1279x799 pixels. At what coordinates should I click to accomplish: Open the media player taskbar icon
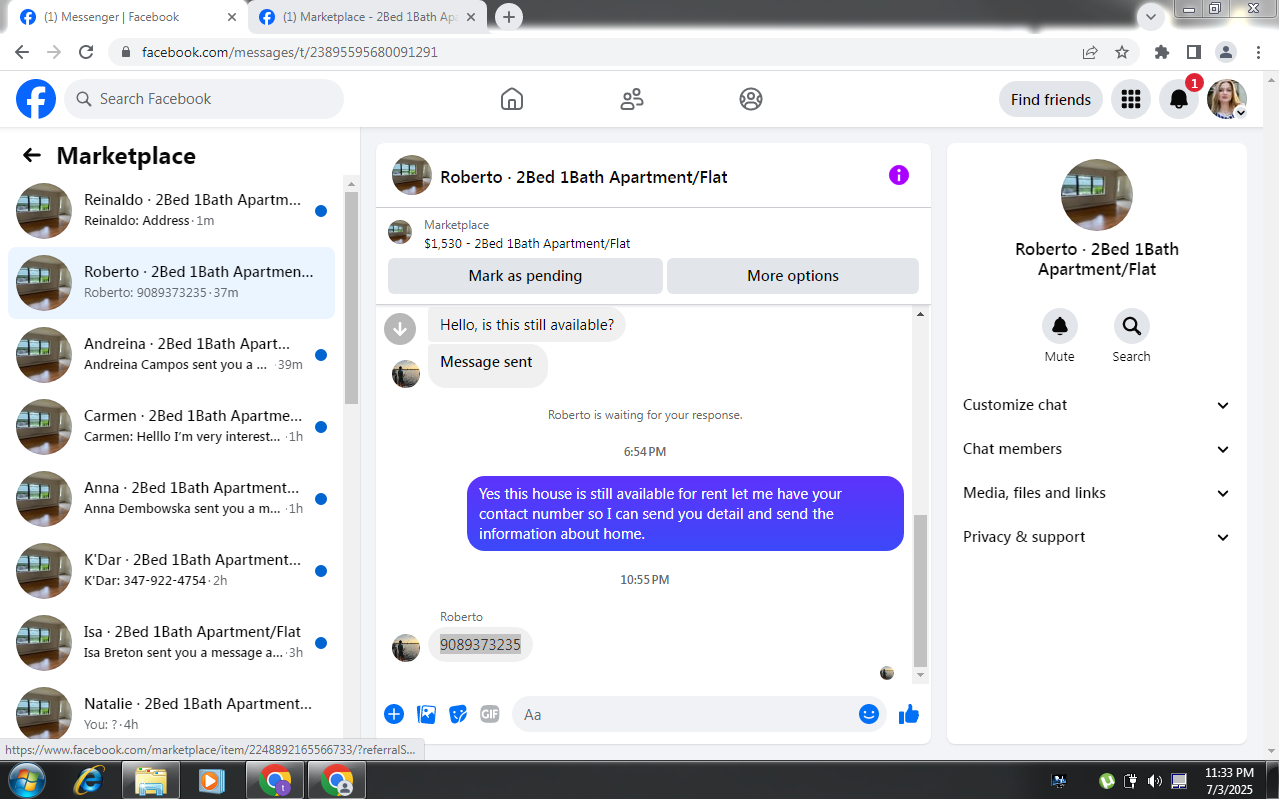coord(211,780)
